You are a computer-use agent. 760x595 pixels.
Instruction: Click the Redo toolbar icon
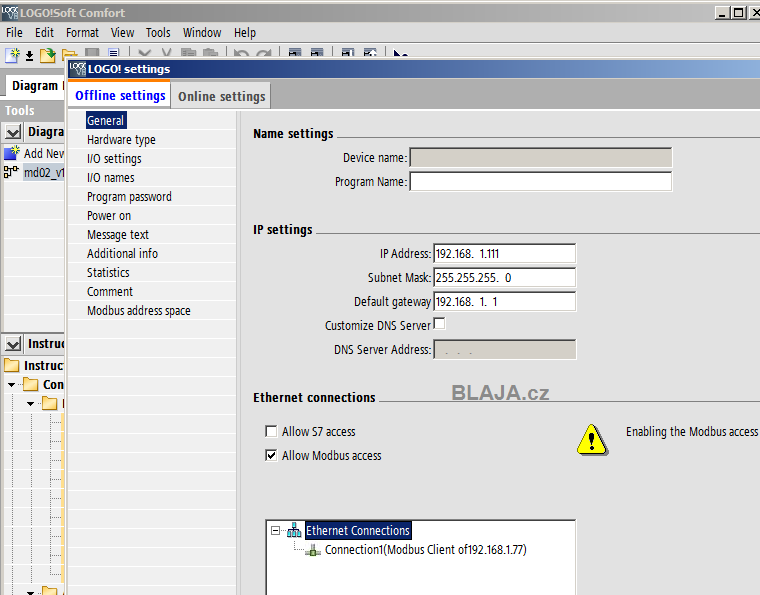point(264,53)
